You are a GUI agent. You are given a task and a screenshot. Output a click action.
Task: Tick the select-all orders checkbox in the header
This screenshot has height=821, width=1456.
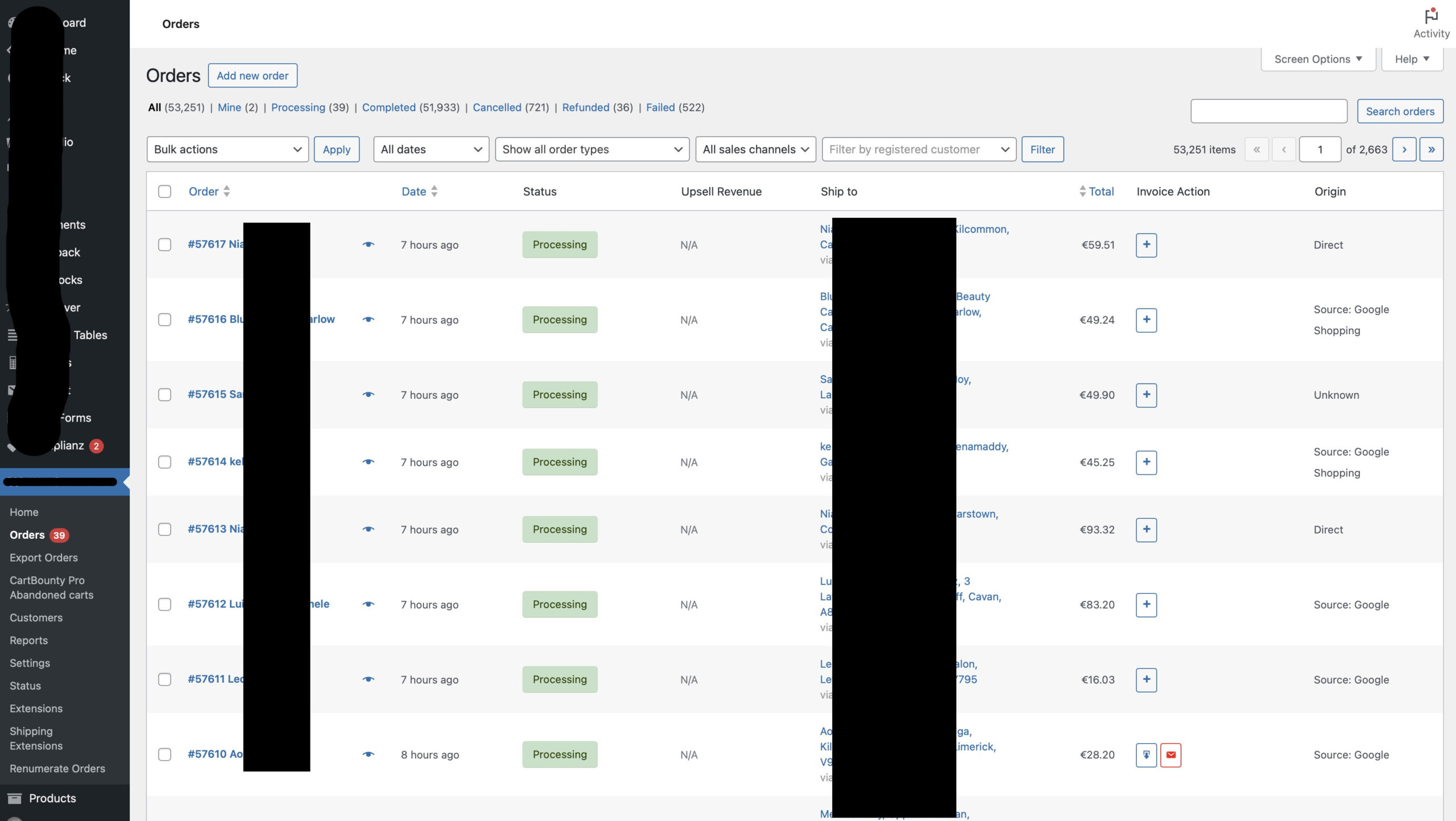pyautogui.click(x=164, y=192)
